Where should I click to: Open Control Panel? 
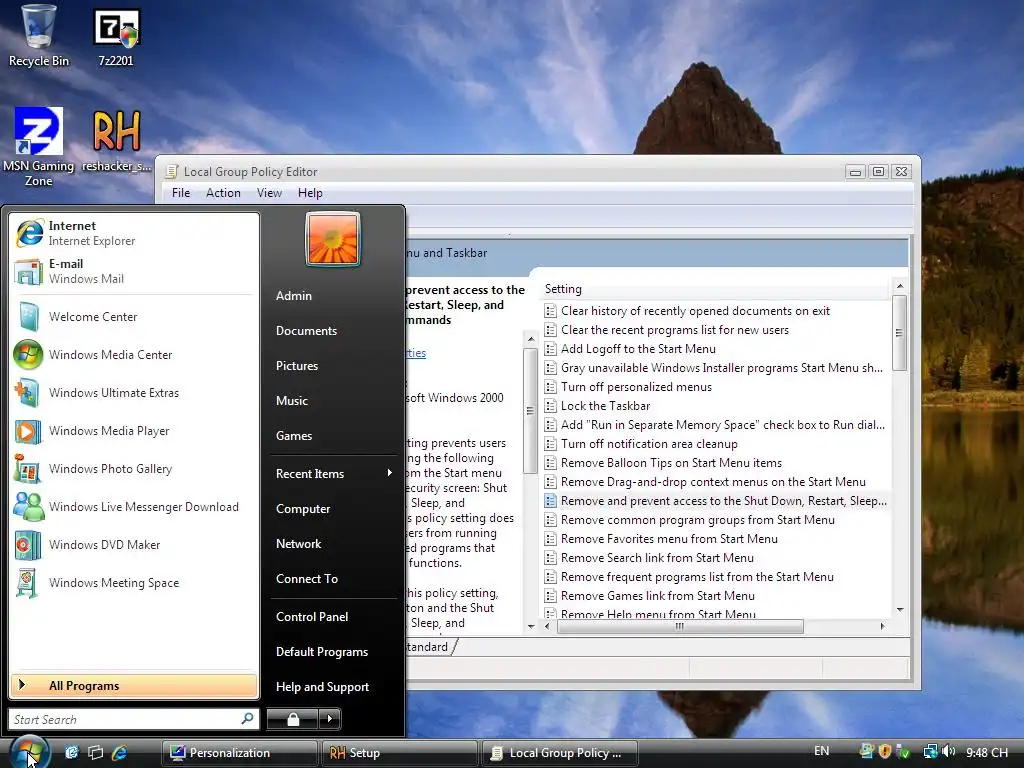click(312, 616)
